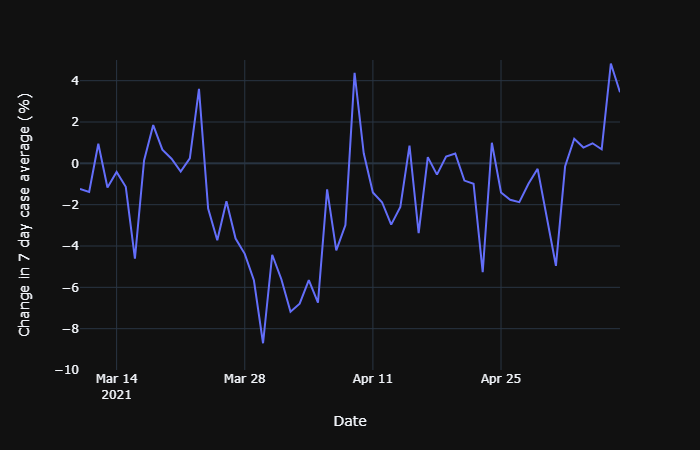Click the y-axis tick label '−4'

point(71,246)
